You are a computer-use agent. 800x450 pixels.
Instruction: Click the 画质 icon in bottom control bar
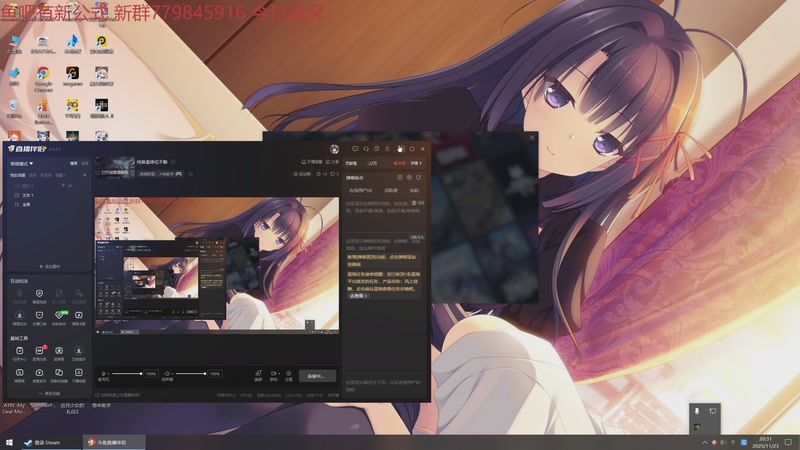(258, 375)
